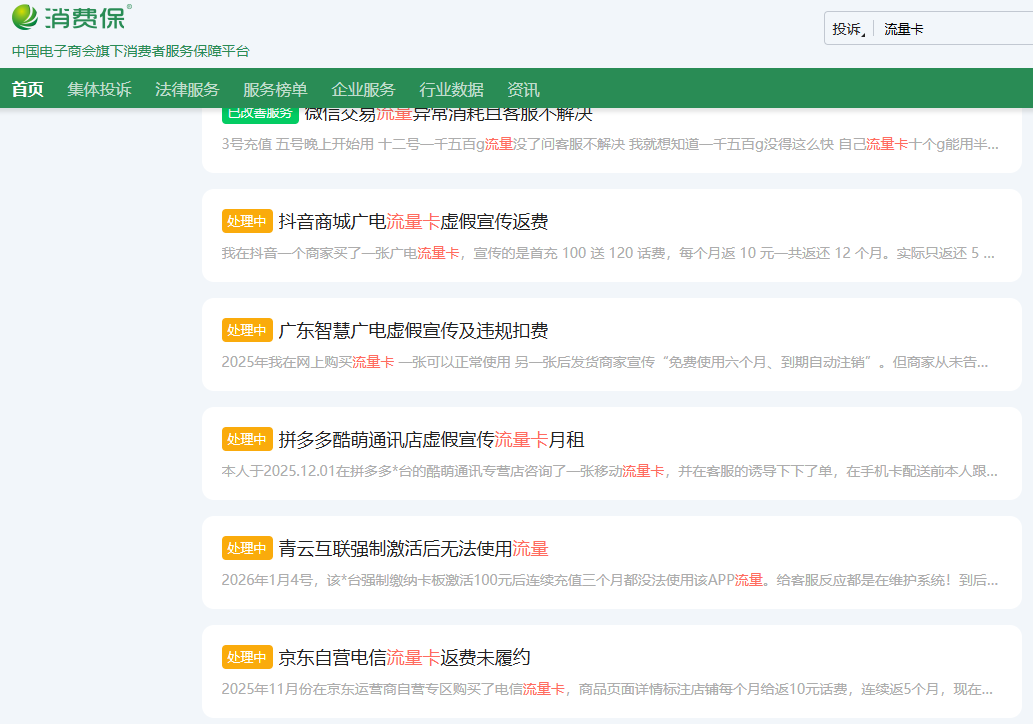Screen dimensions: 1033x724
Task: Navigate to 企业服务 in the top menu
Action: (363, 89)
